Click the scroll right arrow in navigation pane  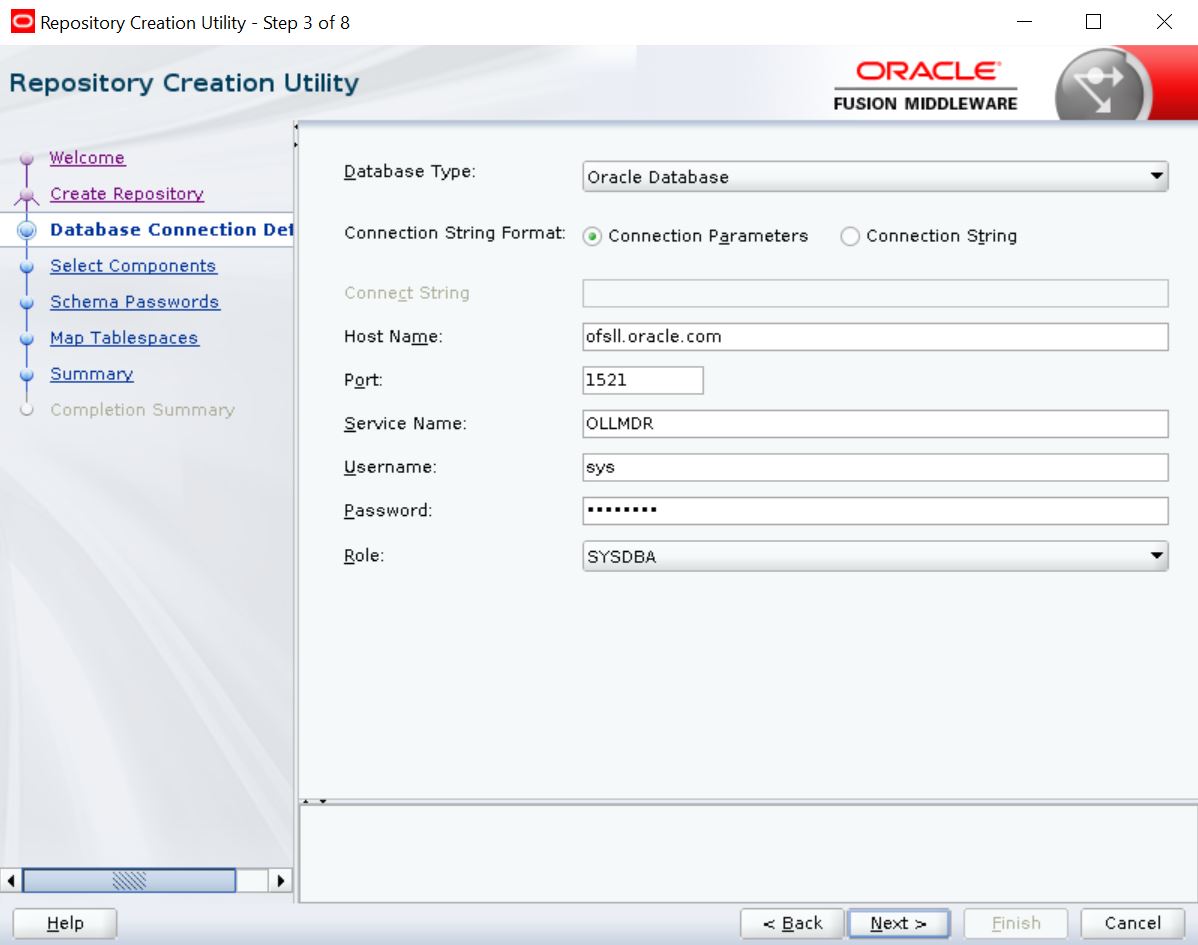pos(280,880)
